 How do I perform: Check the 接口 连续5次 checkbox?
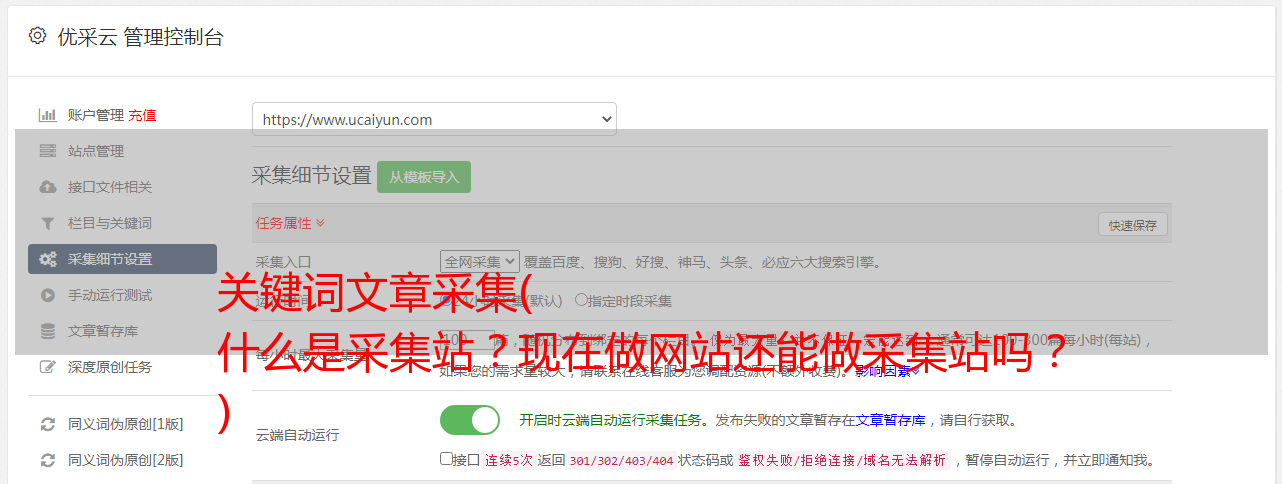pos(446,459)
